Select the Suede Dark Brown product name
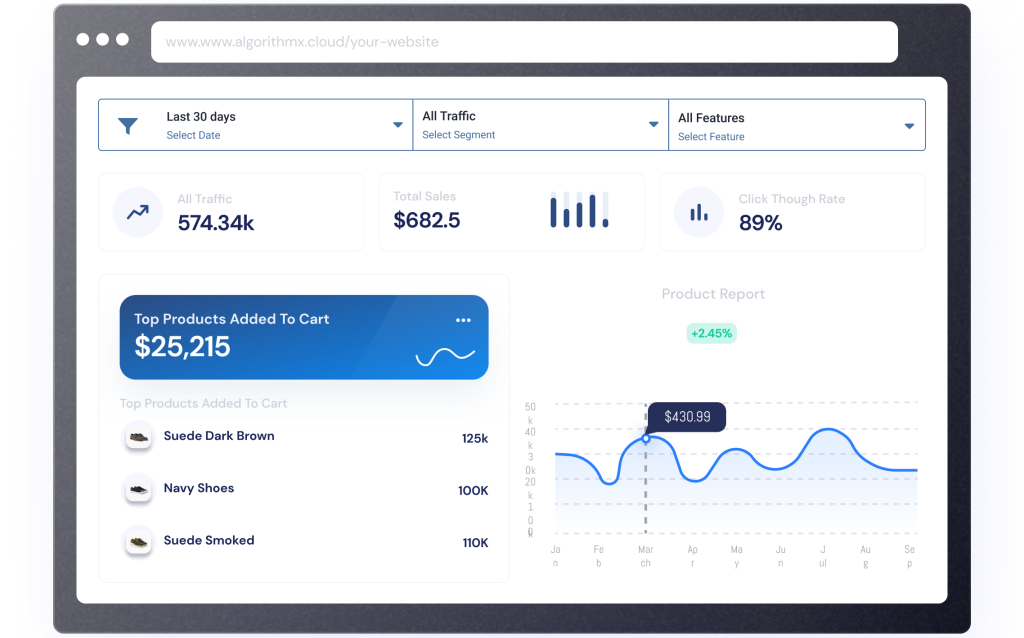 (219, 436)
